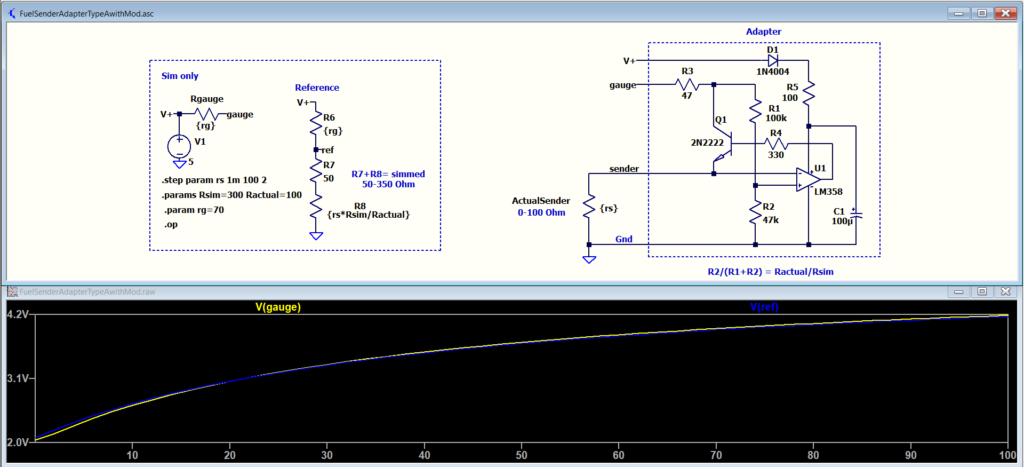Click the LTspice icon in the schematic window title bar
This screenshot has width=1024, height=467.
coord(12,12)
